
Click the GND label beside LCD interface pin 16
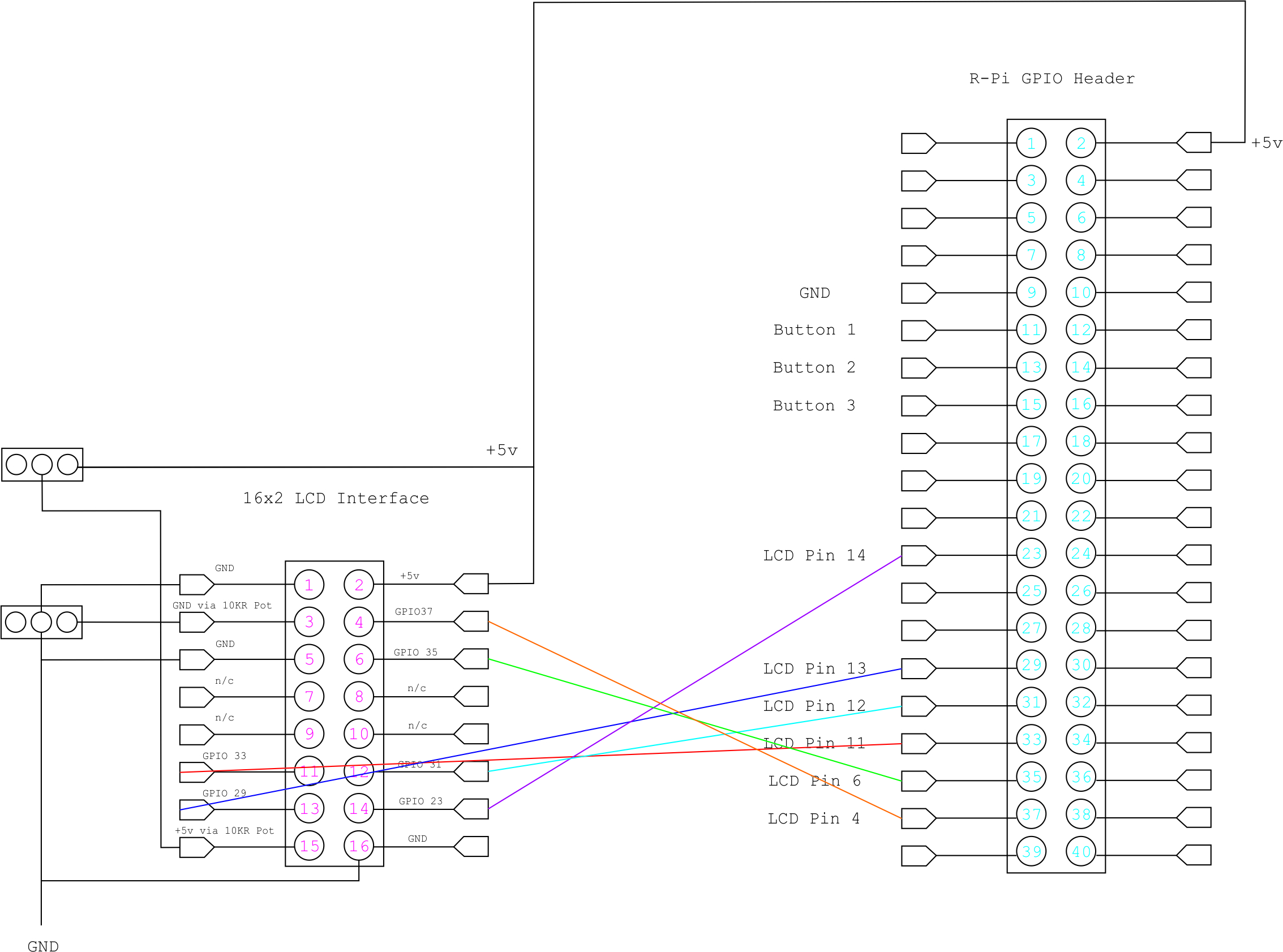[417, 838]
